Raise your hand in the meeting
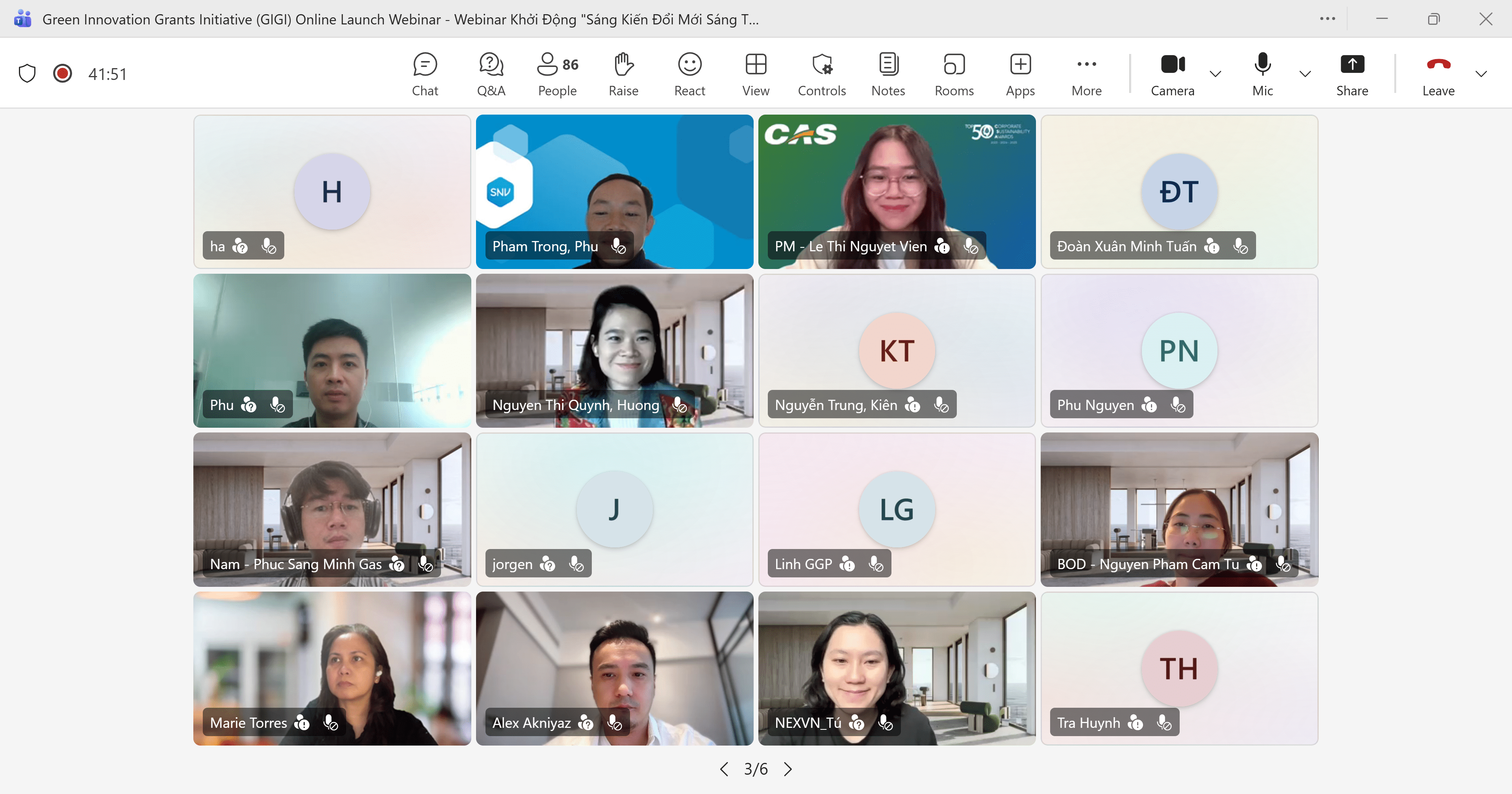The width and height of the screenshot is (1512, 794). tap(623, 74)
